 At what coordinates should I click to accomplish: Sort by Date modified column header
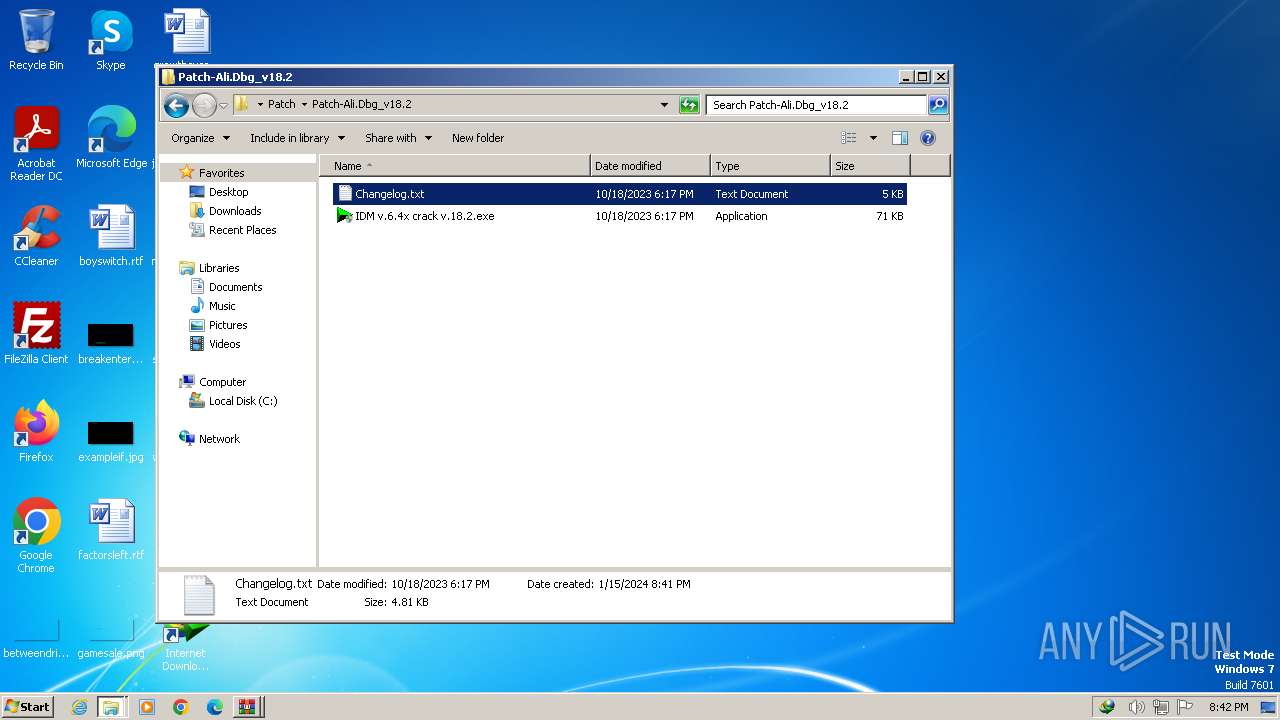(x=651, y=166)
